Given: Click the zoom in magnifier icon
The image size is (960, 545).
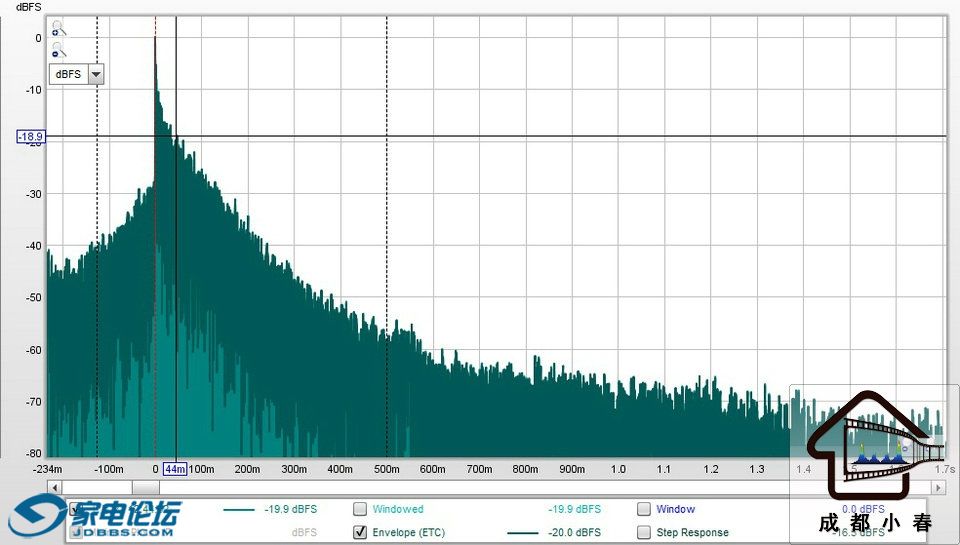Looking at the screenshot, I should tap(58, 28).
